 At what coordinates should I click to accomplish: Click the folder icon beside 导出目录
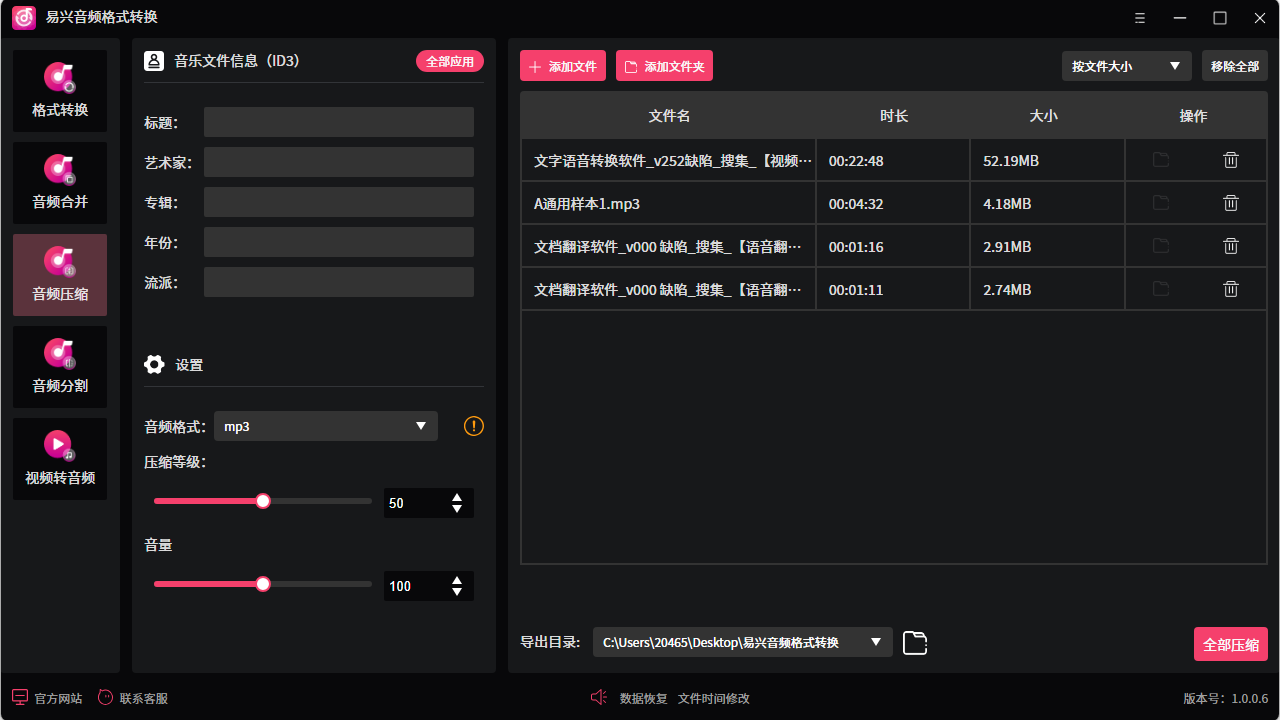(x=914, y=643)
